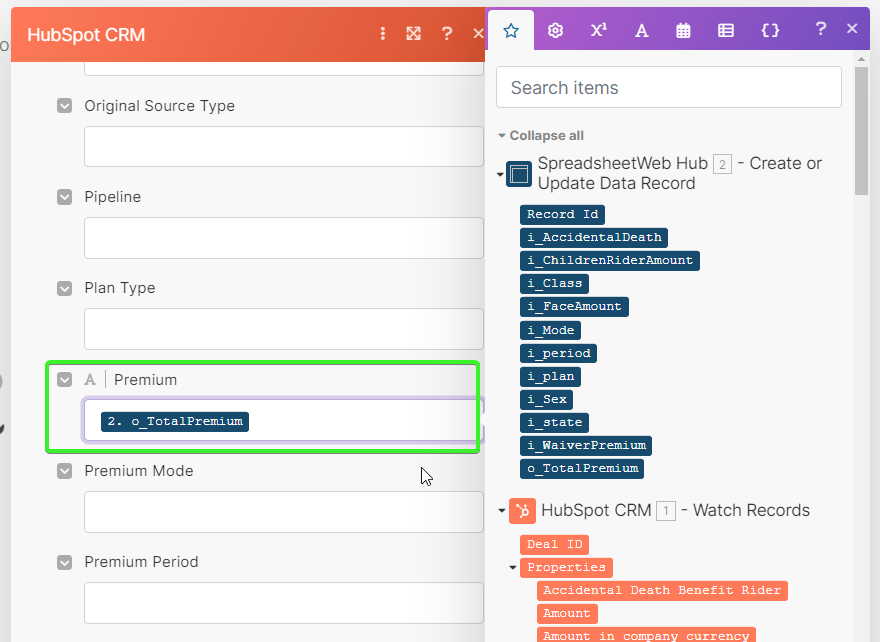This screenshot has height=642, width=880.
Task: Click the Plan Type input field
Action: coord(283,329)
